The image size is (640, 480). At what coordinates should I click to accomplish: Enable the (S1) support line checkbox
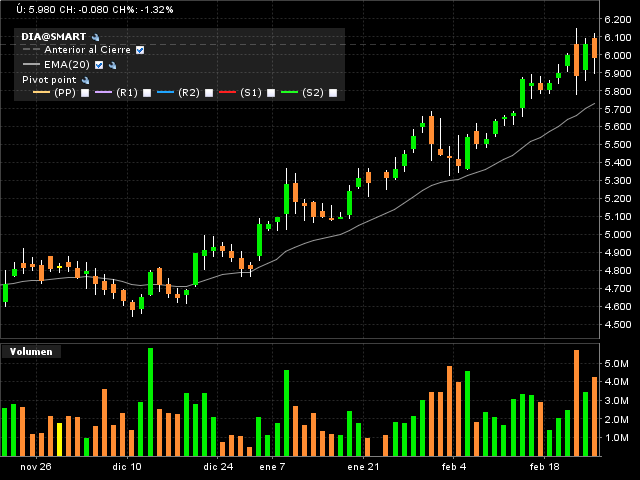(x=271, y=93)
